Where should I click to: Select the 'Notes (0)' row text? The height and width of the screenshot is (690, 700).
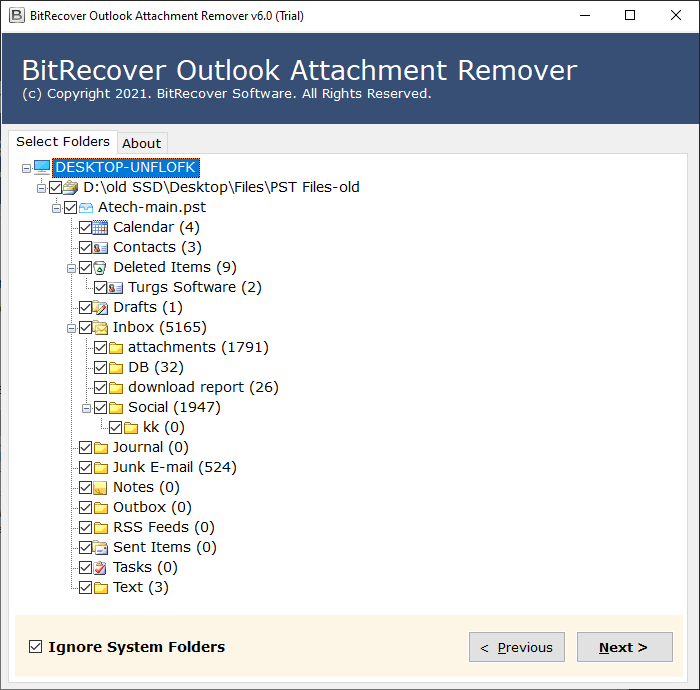[x=146, y=487]
